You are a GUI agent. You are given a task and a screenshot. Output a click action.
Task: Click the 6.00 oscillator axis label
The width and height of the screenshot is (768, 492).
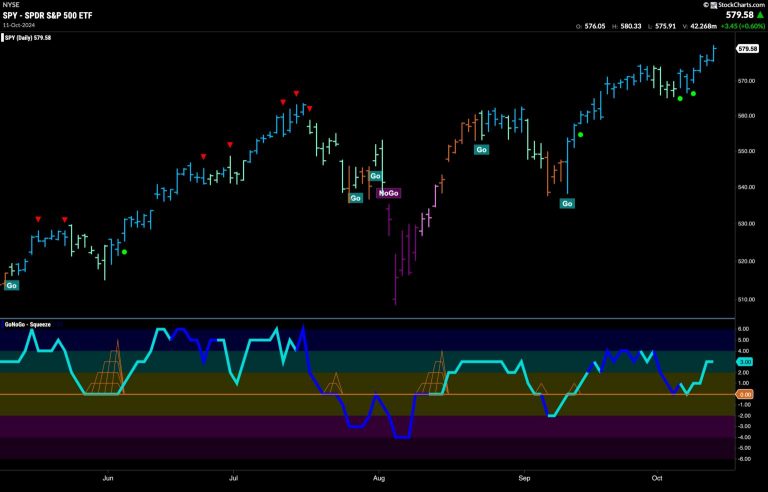pyautogui.click(x=744, y=329)
